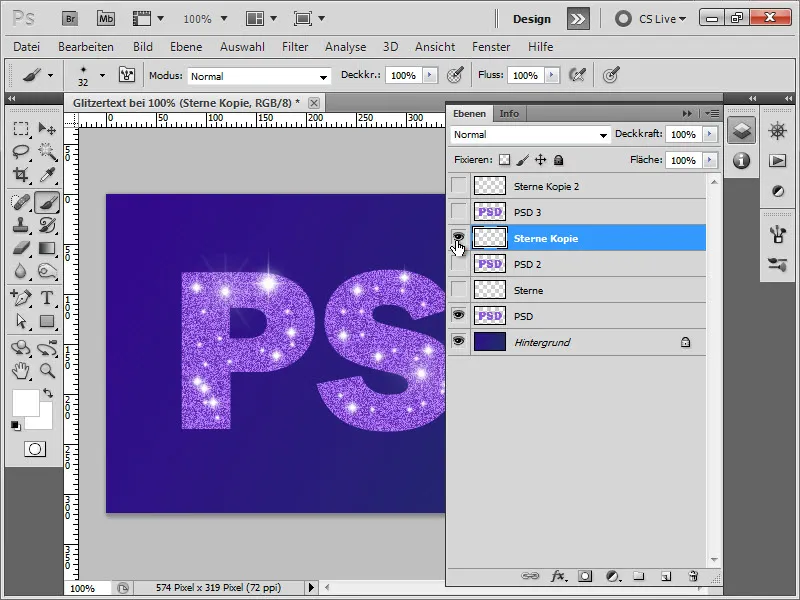
Task: Open the Filter menu
Action: pyautogui.click(x=295, y=46)
